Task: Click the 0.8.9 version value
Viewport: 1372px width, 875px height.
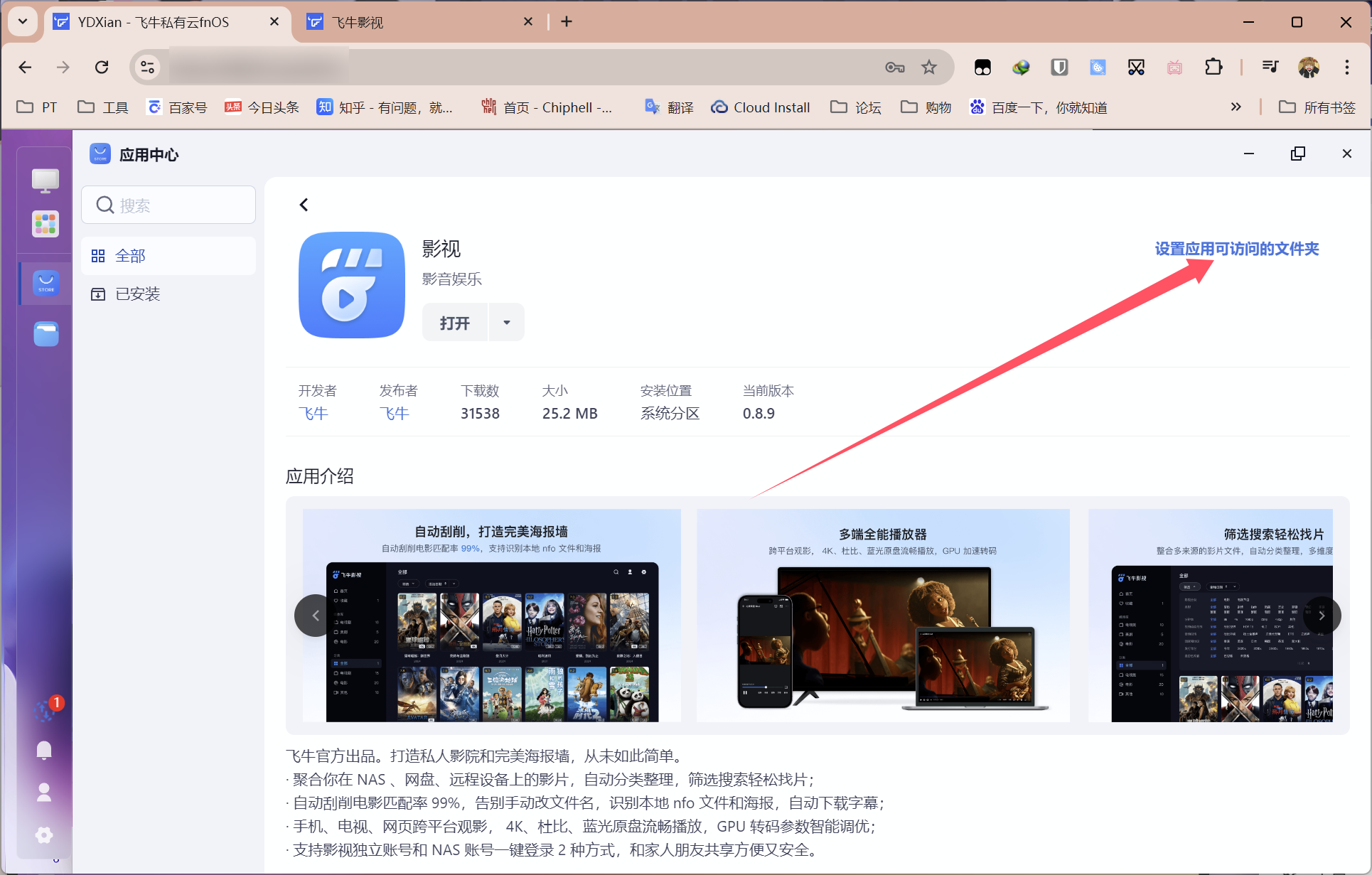Action: pyautogui.click(x=759, y=413)
